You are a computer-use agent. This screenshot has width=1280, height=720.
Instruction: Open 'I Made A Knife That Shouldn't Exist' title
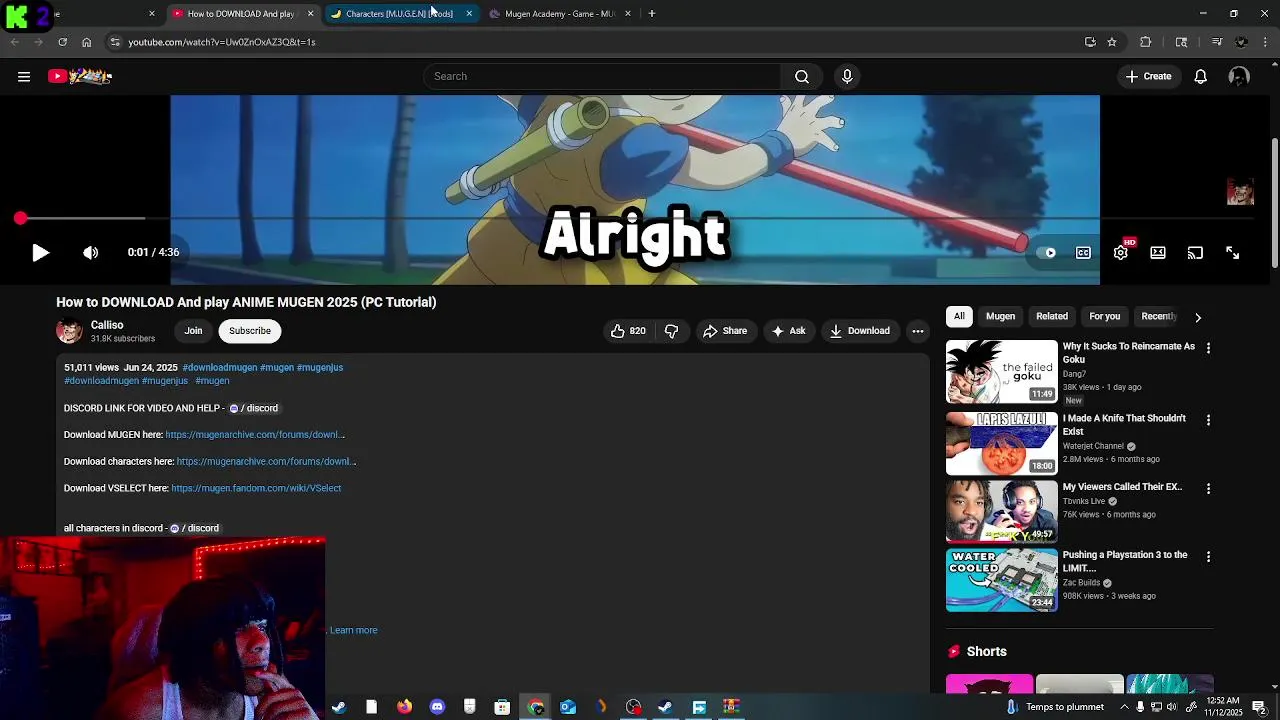(x=1124, y=425)
